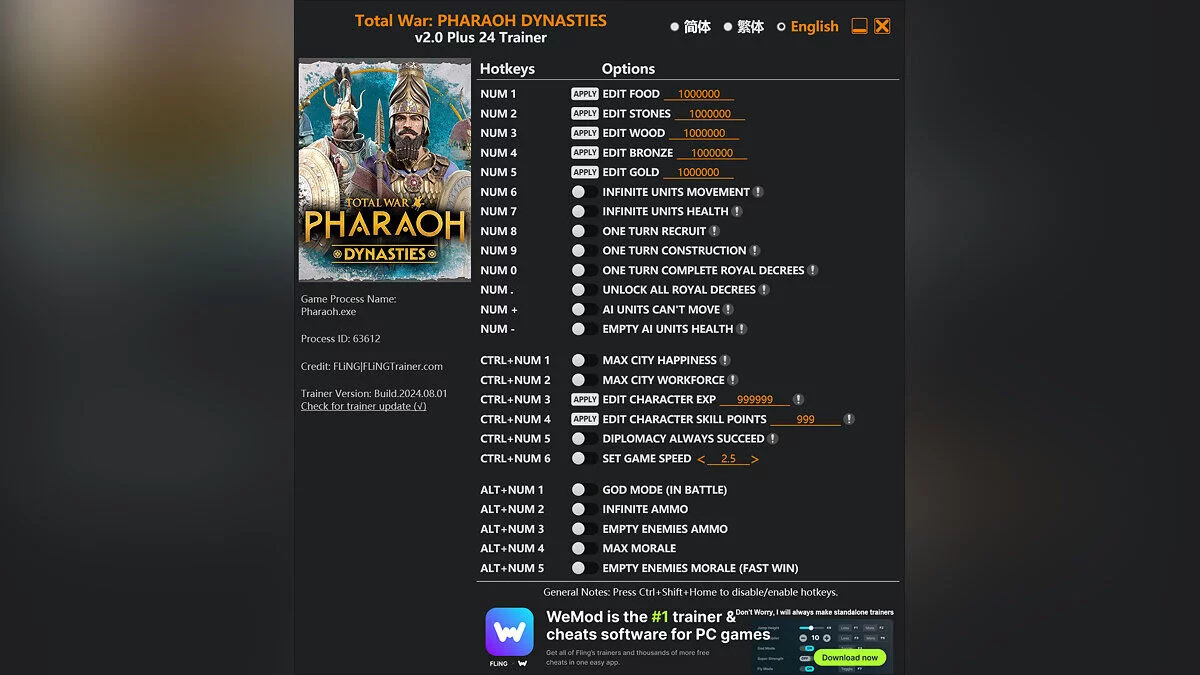Enable Infinite Units Health toggle

[x=584, y=212]
